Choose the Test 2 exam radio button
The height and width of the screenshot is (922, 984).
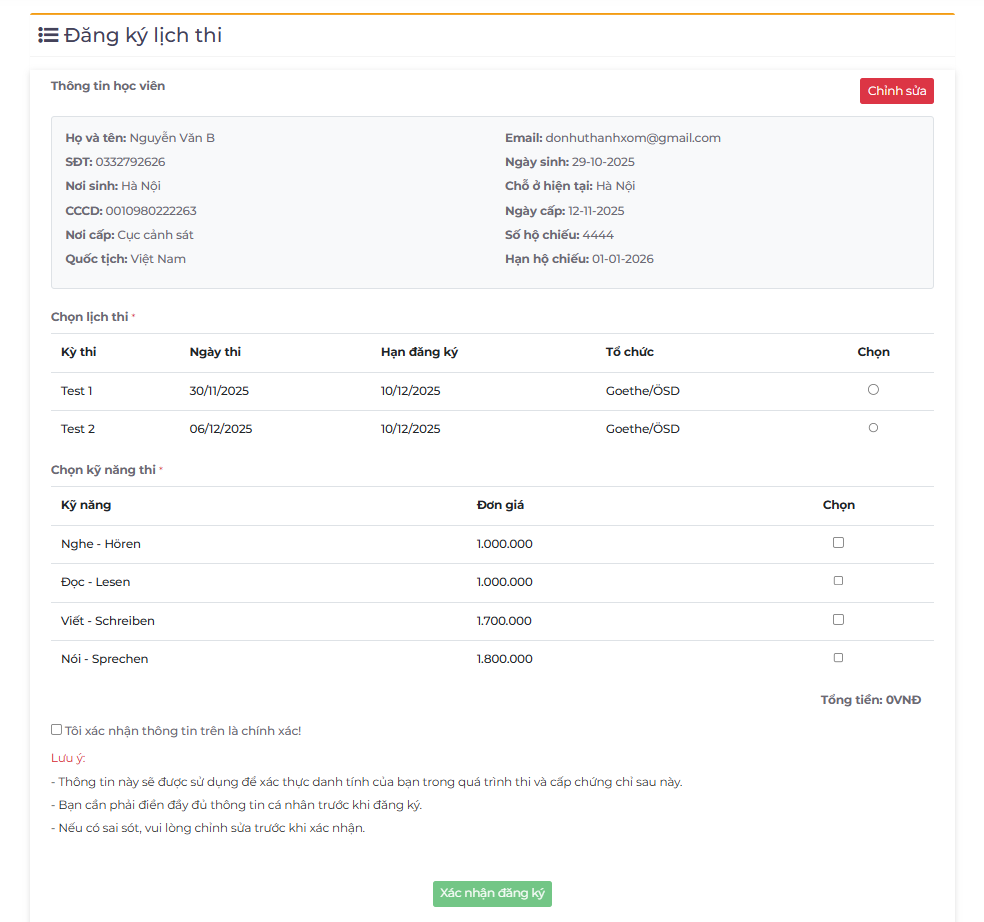[x=873, y=428]
